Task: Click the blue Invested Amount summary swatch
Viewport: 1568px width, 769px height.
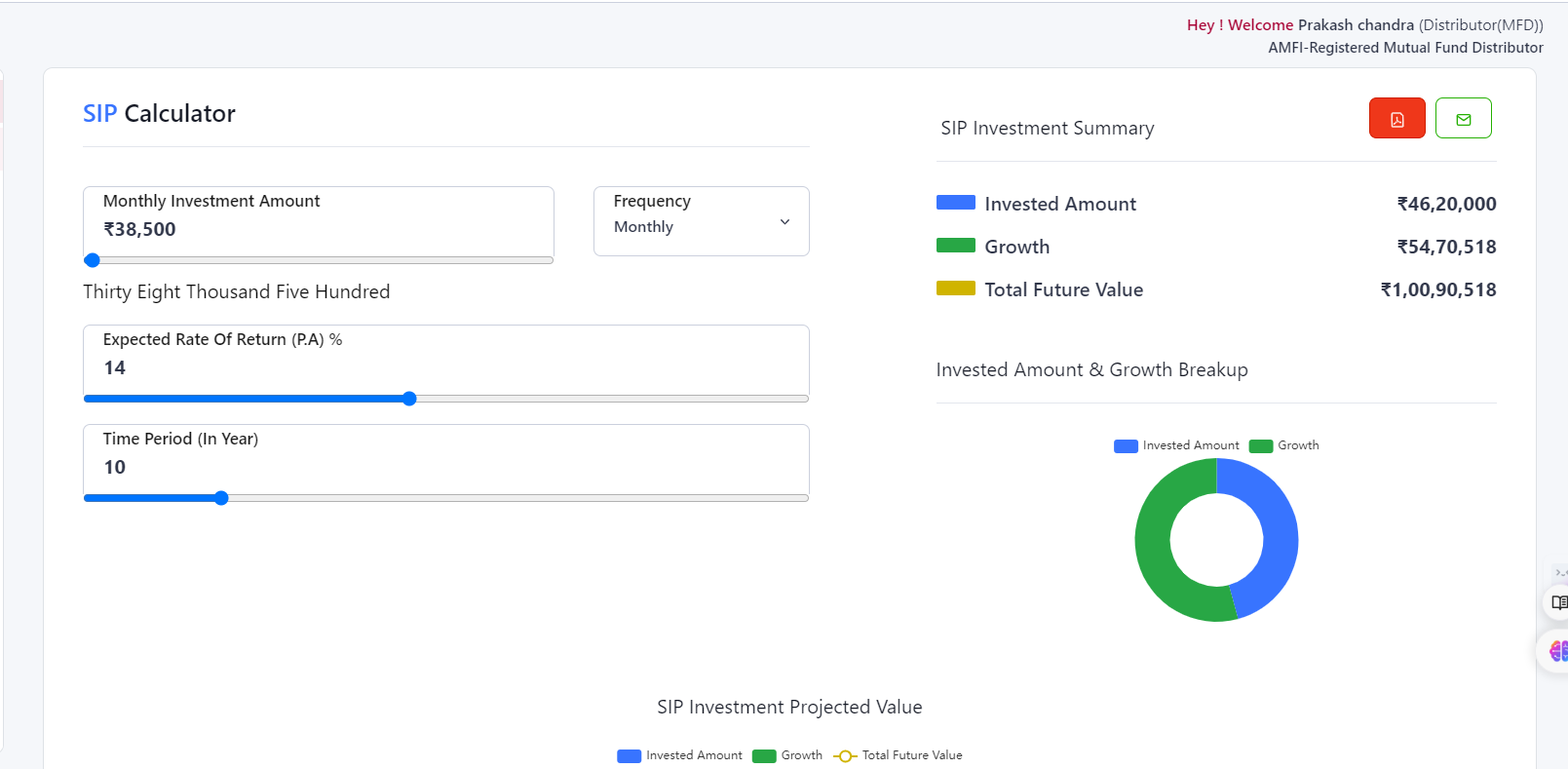Action: click(x=955, y=203)
